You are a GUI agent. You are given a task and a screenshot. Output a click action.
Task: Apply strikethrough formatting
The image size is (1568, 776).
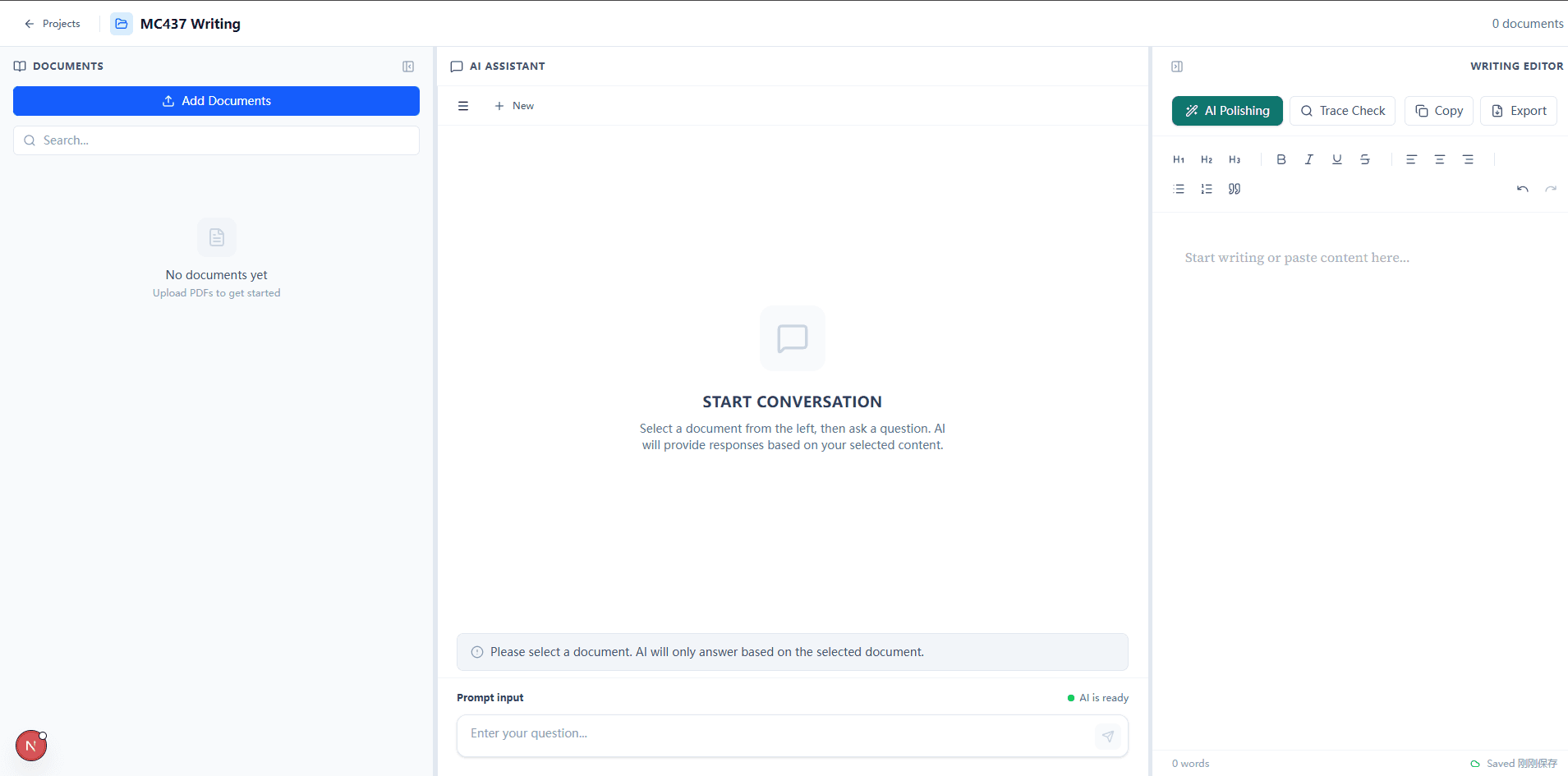1364,159
